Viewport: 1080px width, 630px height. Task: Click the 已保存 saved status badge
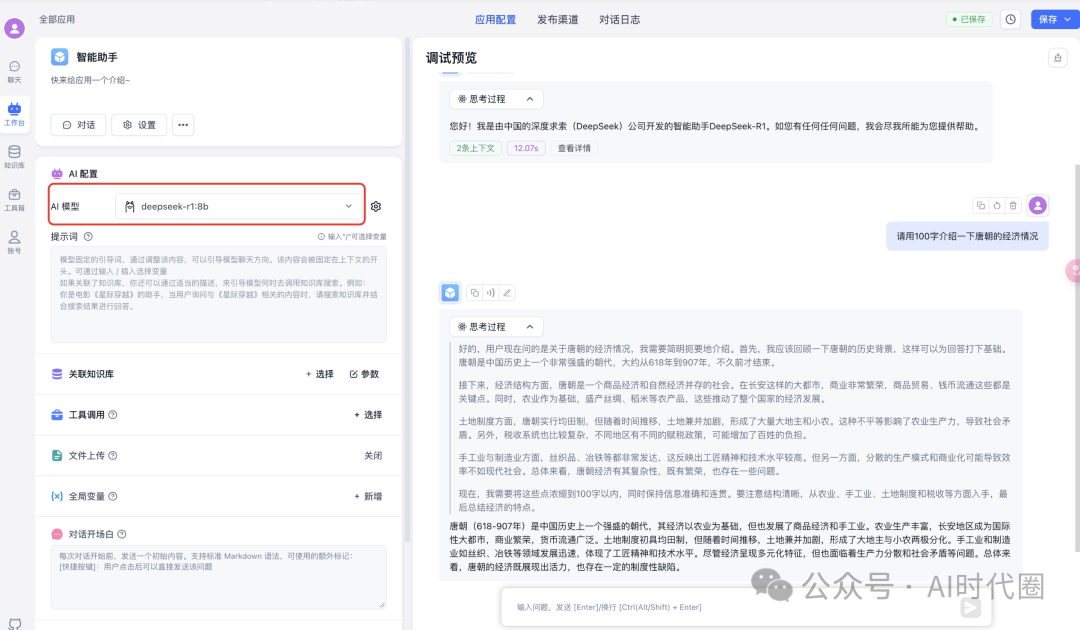969,19
